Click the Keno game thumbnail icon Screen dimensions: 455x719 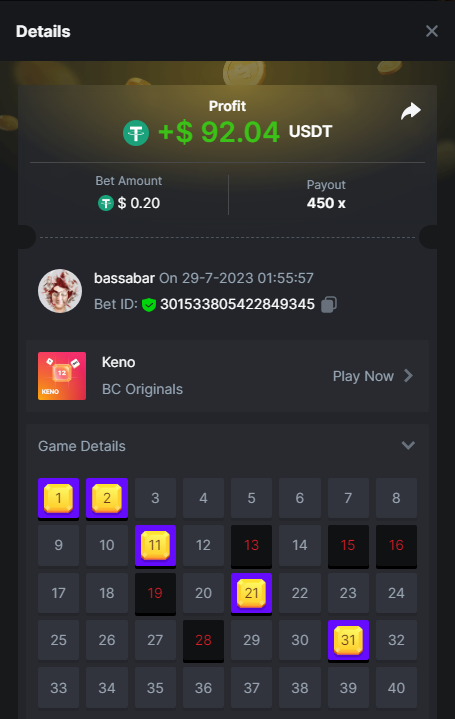[62, 376]
